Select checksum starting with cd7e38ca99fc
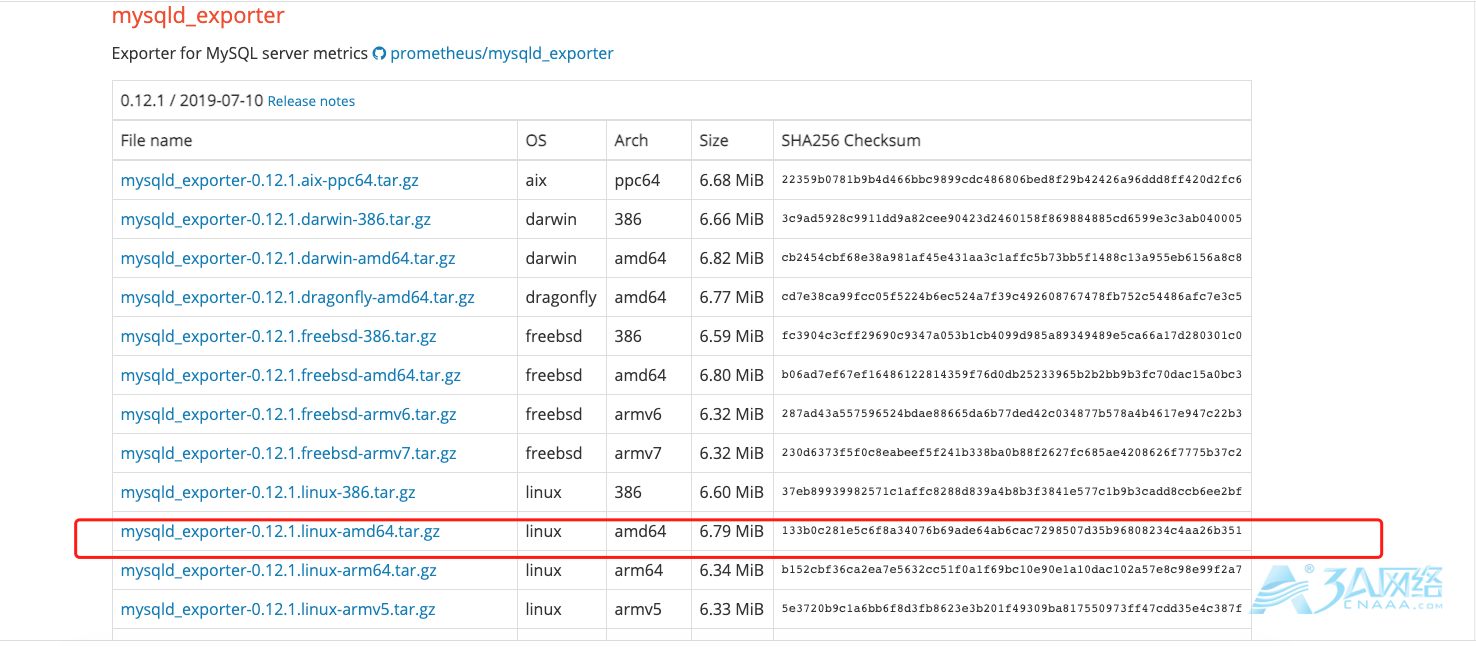Screen dimensions: 1476x647 [1011, 297]
